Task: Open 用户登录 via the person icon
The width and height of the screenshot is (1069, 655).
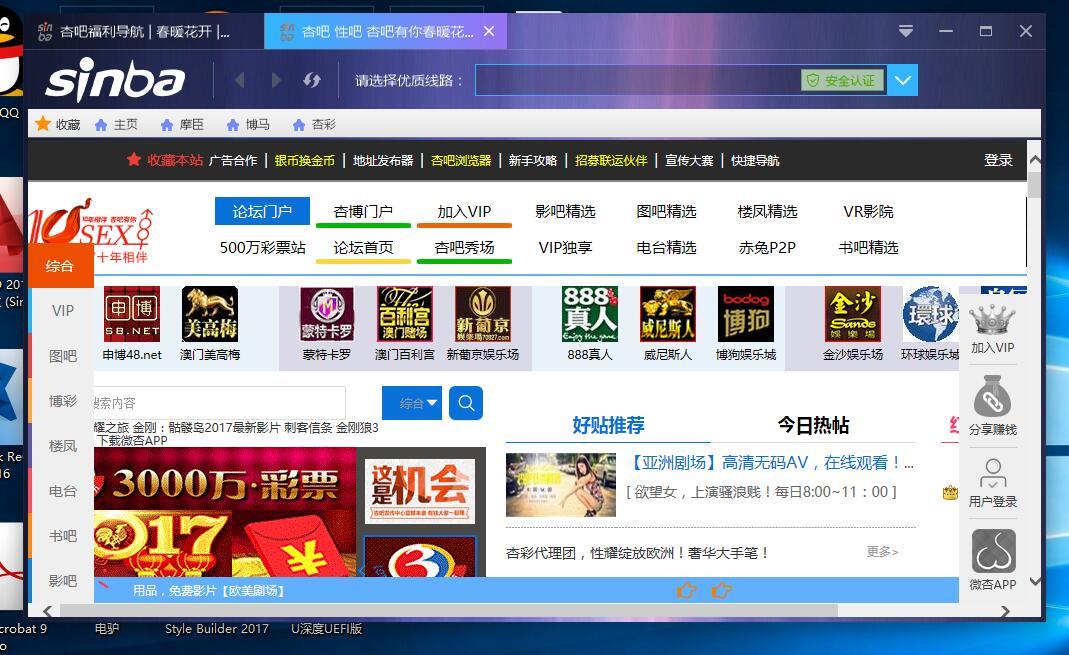Action: tap(993, 477)
